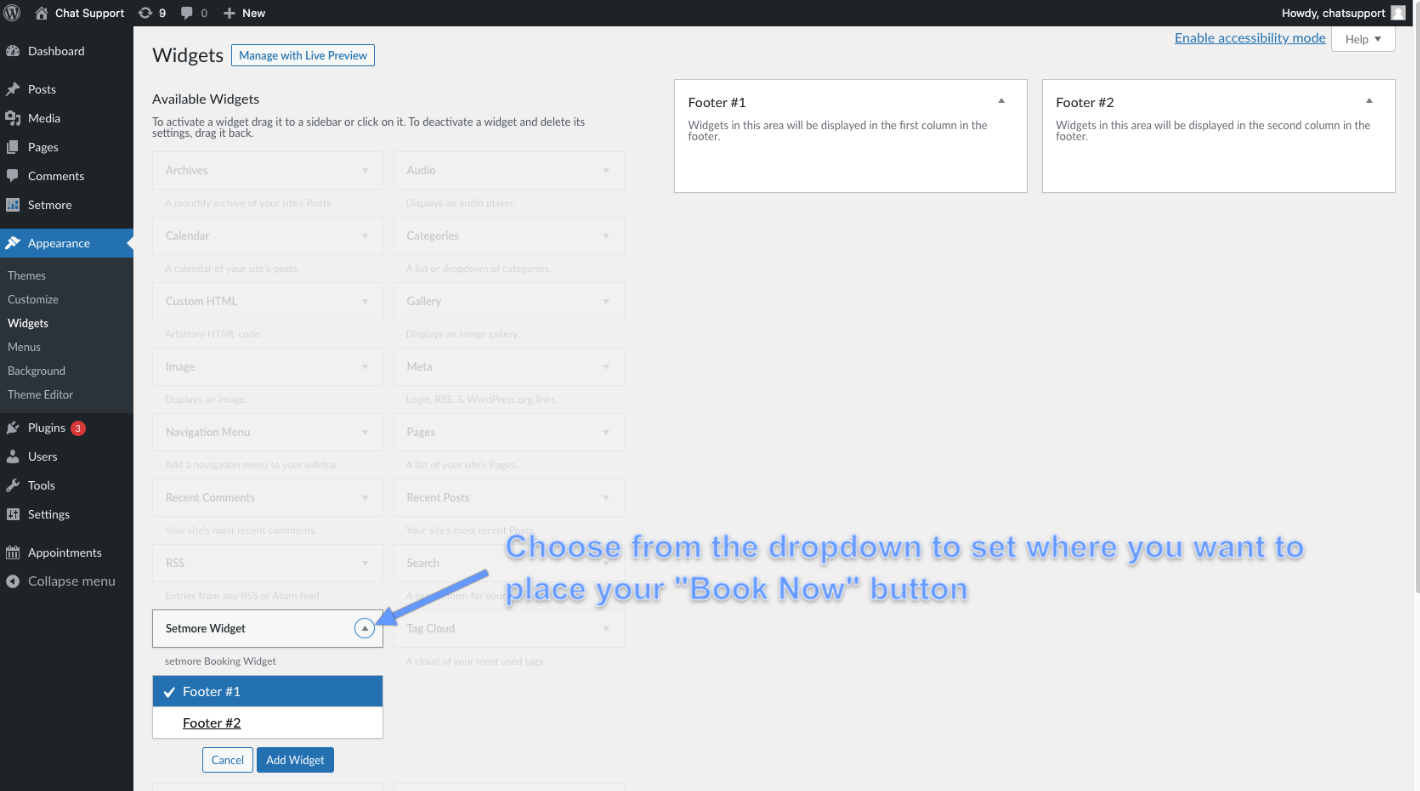Screen dimensions: 1420x791
Task: Expand the Navigation Menu widget
Action: pyautogui.click(x=365, y=432)
